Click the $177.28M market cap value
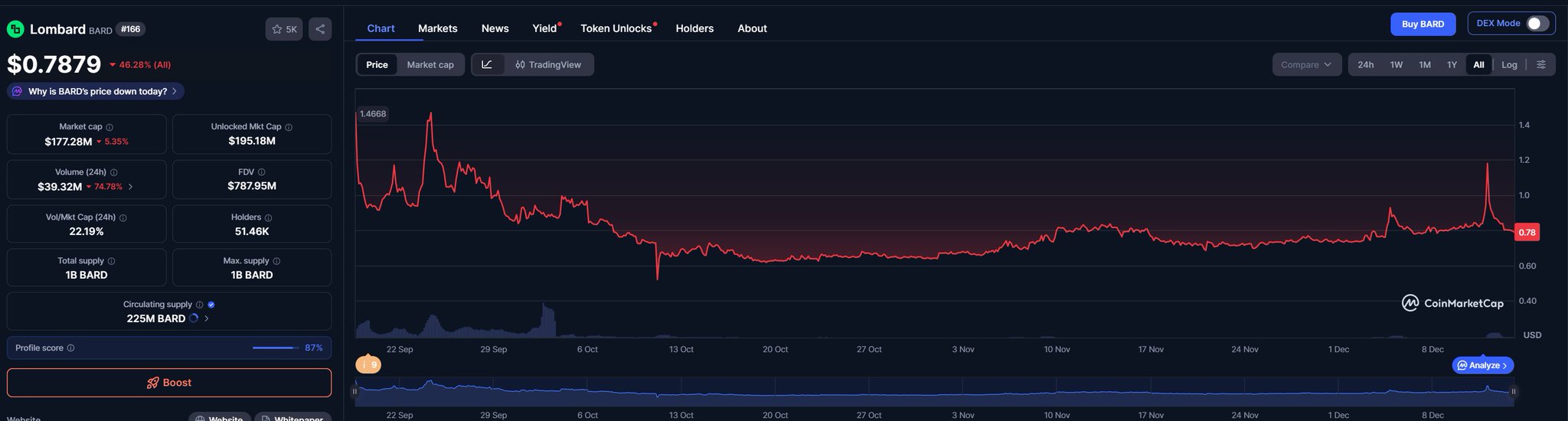This screenshot has height=421, width=1568. (x=68, y=142)
